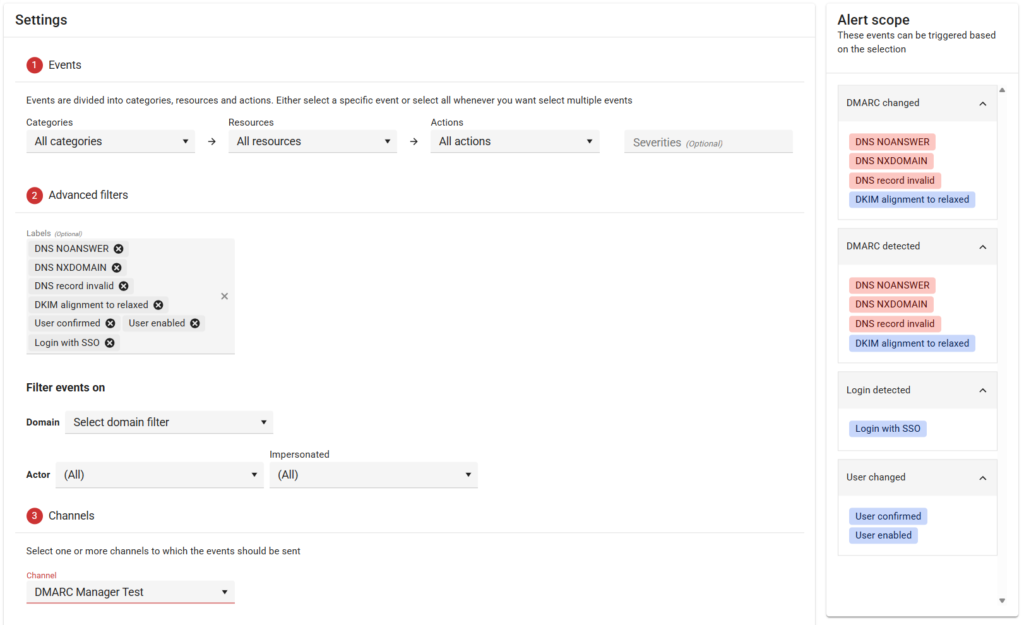
Task: Collapse the DMARC detected section
Action: pyautogui.click(x=982, y=247)
